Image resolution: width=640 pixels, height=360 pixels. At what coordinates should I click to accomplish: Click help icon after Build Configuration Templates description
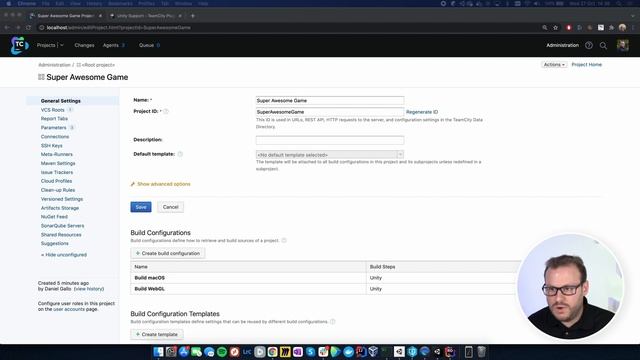[333, 322]
